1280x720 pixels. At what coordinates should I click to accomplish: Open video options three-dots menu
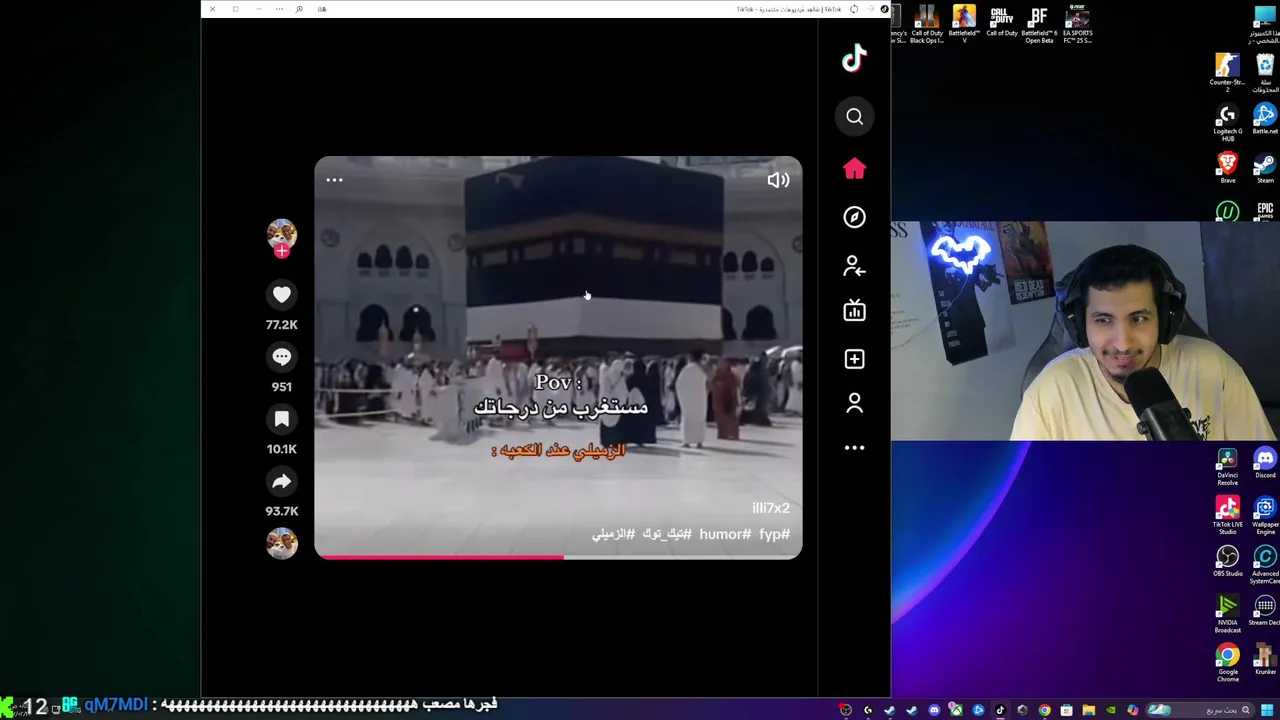[334, 180]
